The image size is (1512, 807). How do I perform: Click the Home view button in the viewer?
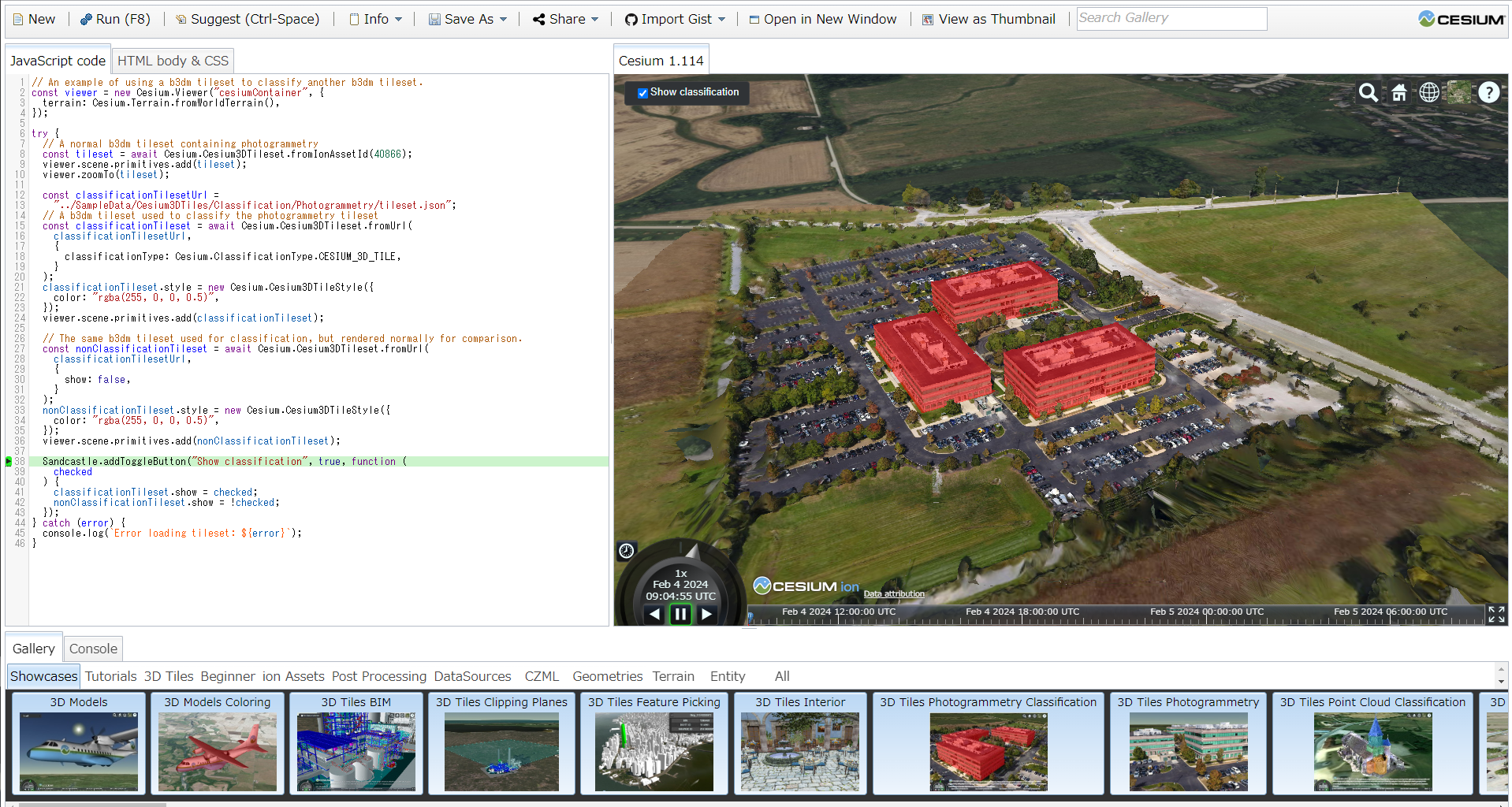(1398, 92)
